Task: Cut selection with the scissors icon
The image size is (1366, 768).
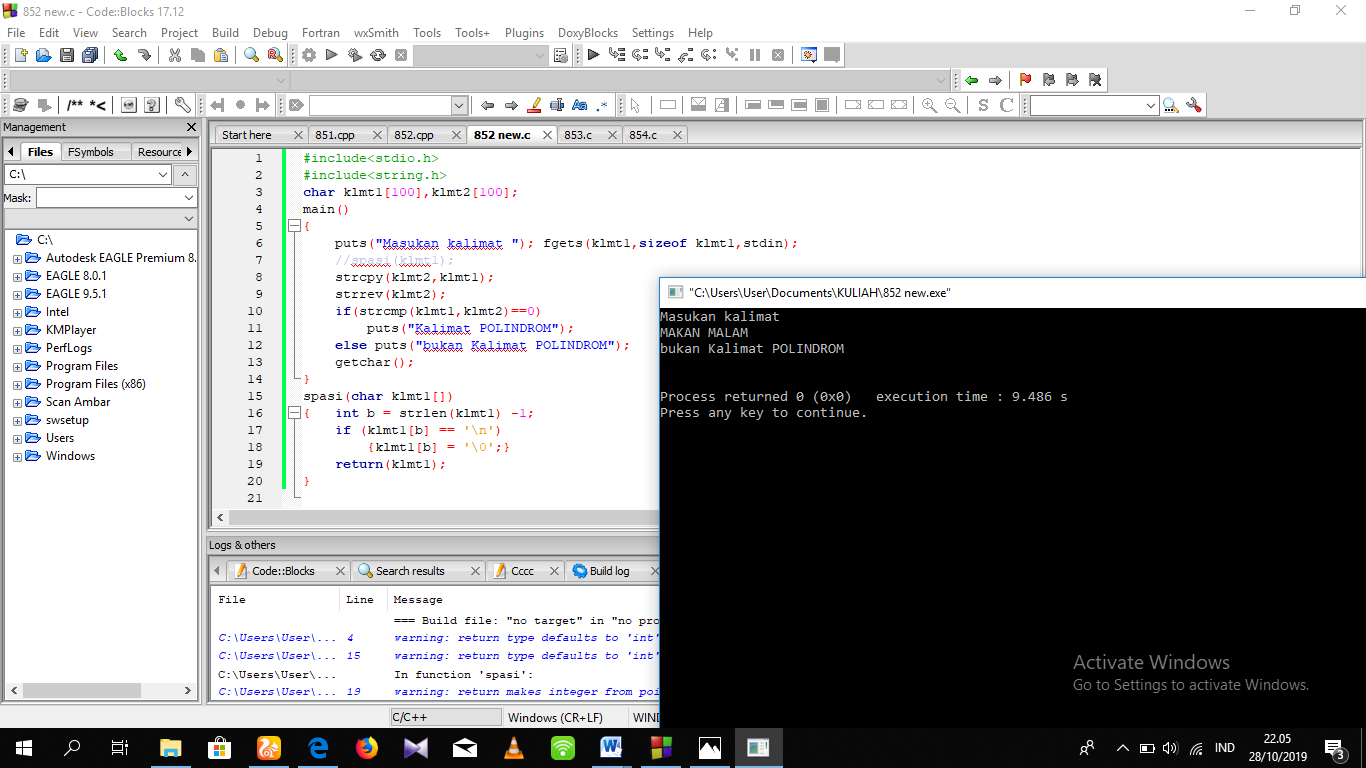Action: (174, 55)
